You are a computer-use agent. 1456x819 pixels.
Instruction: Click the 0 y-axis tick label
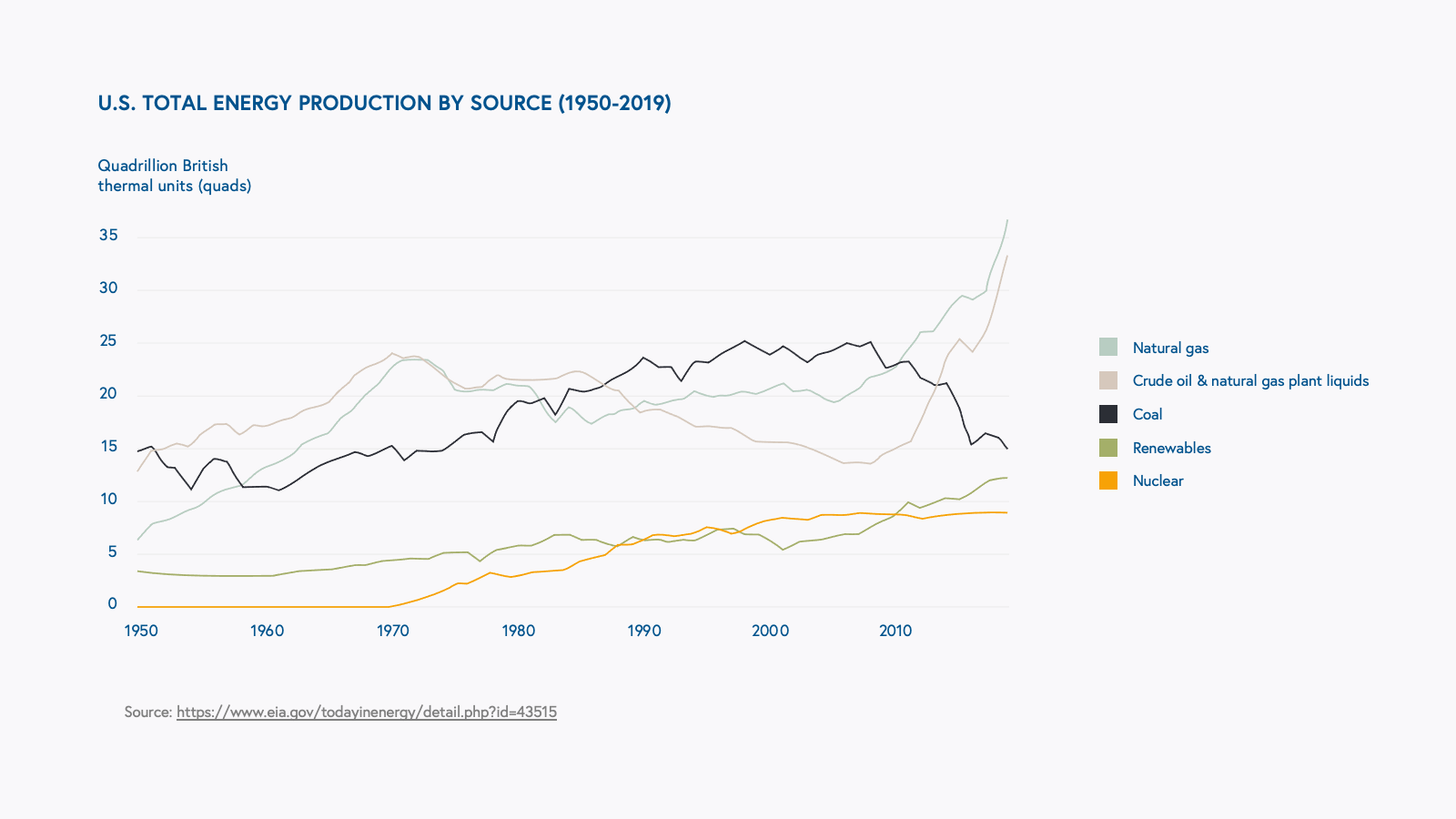[x=113, y=603]
